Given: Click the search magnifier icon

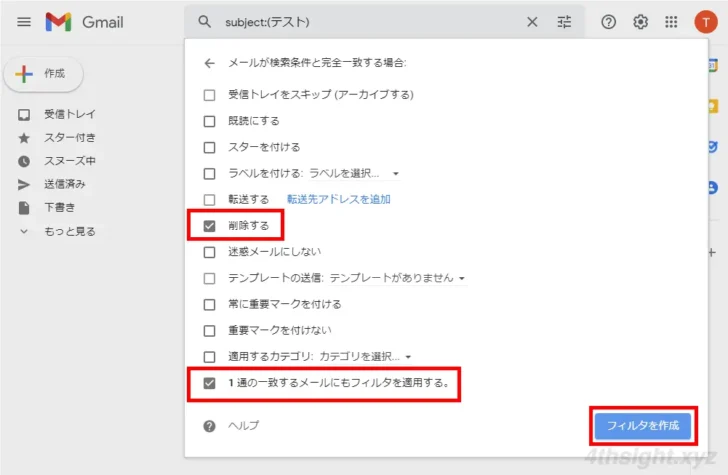Looking at the screenshot, I should (204, 21).
